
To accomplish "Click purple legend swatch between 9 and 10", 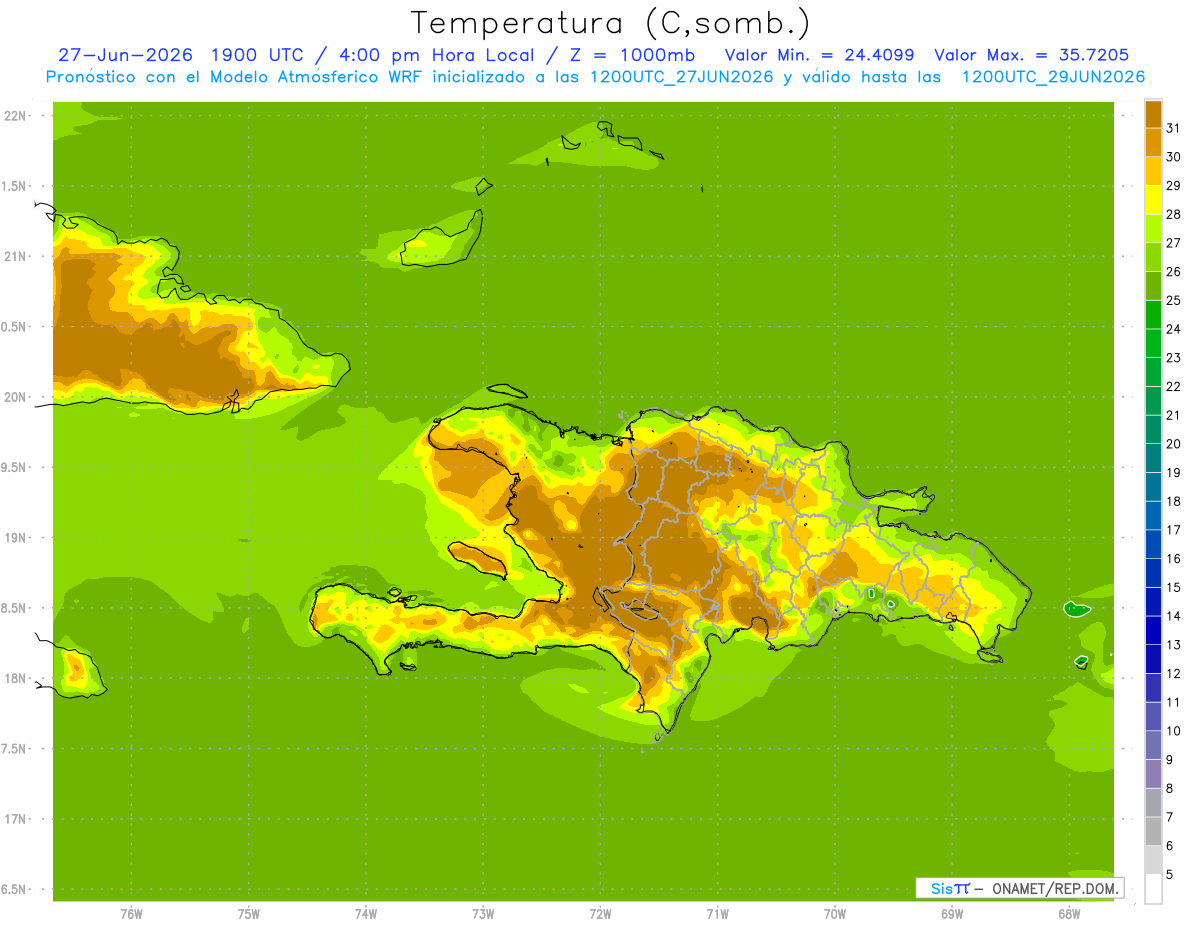I will 1154,745.
